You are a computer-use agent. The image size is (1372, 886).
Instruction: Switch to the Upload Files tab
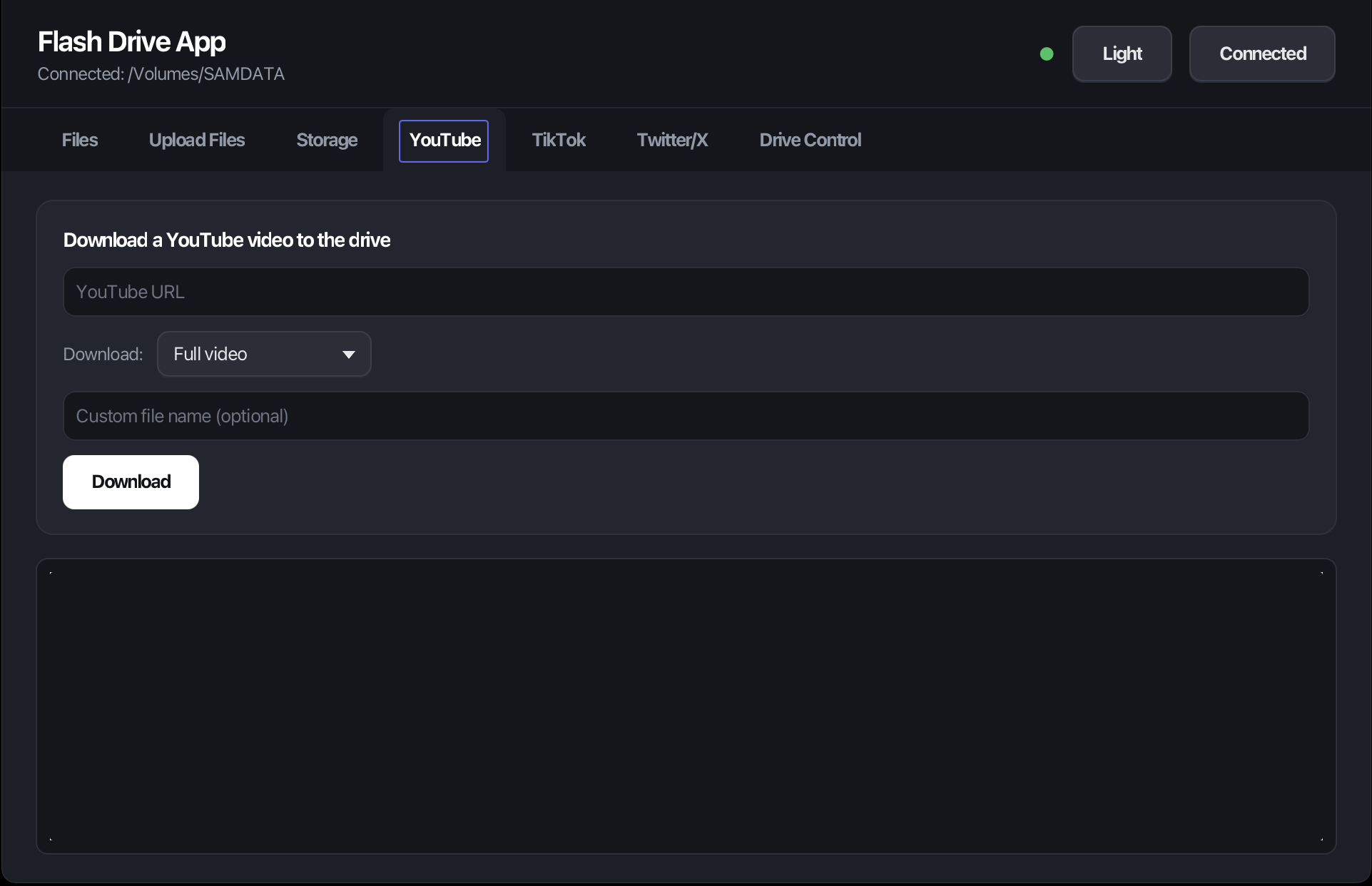(x=197, y=140)
